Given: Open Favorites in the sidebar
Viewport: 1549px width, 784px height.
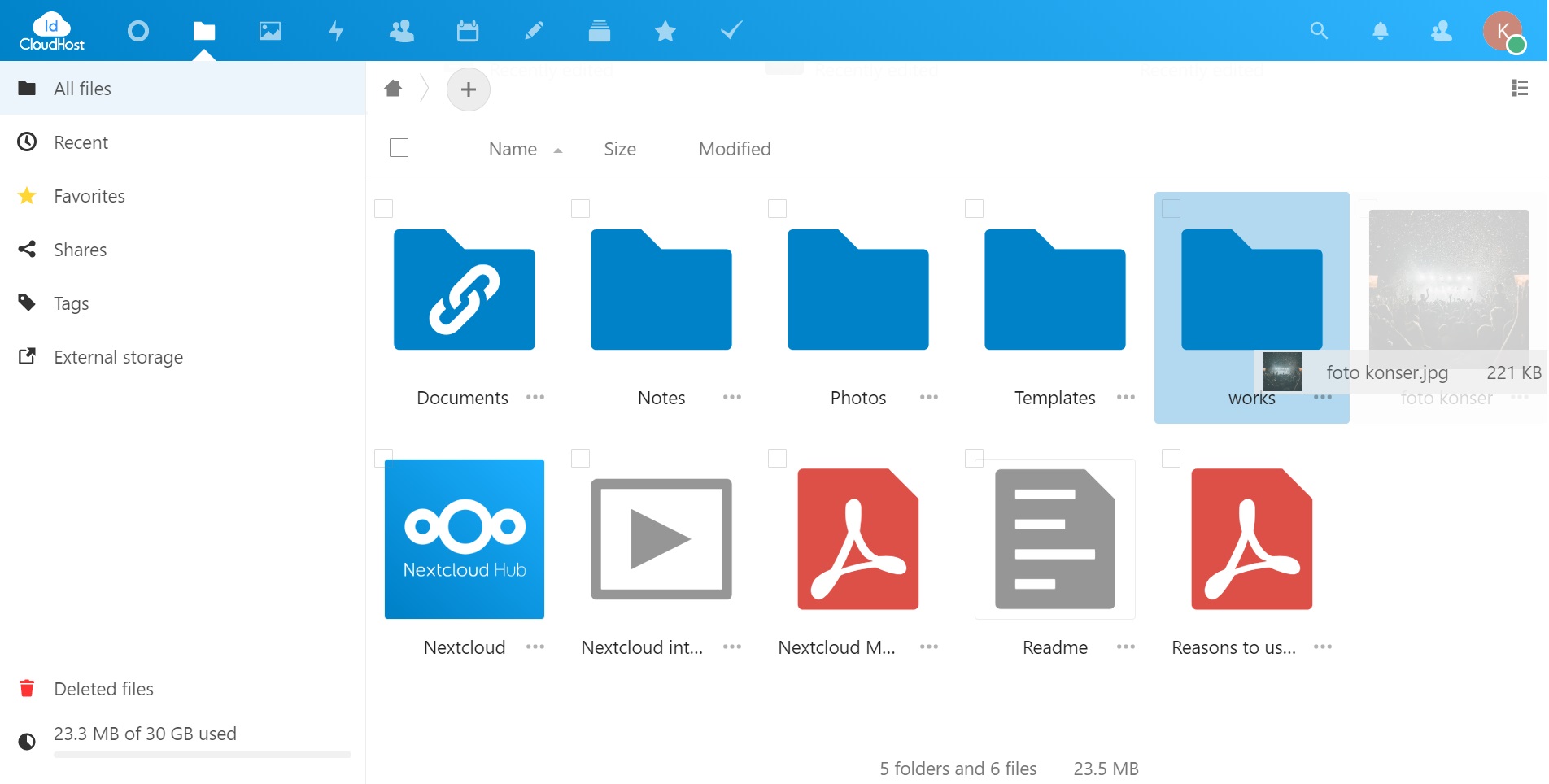Looking at the screenshot, I should click(89, 196).
